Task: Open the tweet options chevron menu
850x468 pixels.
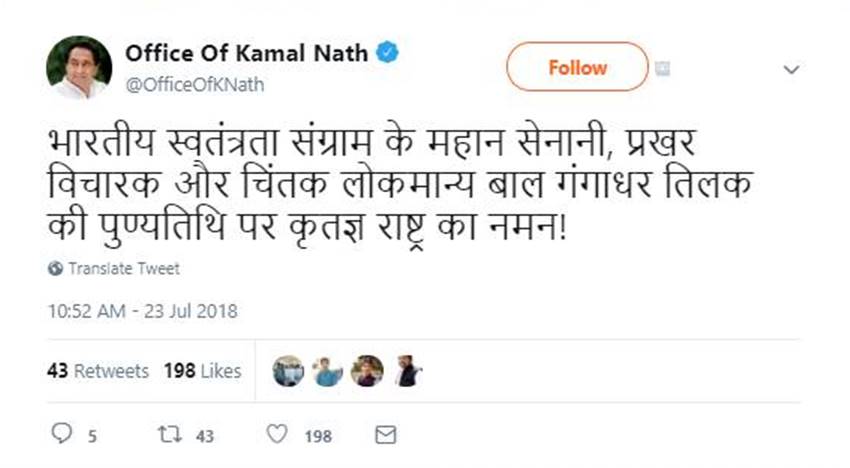Action: pyautogui.click(x=791, y=69)
